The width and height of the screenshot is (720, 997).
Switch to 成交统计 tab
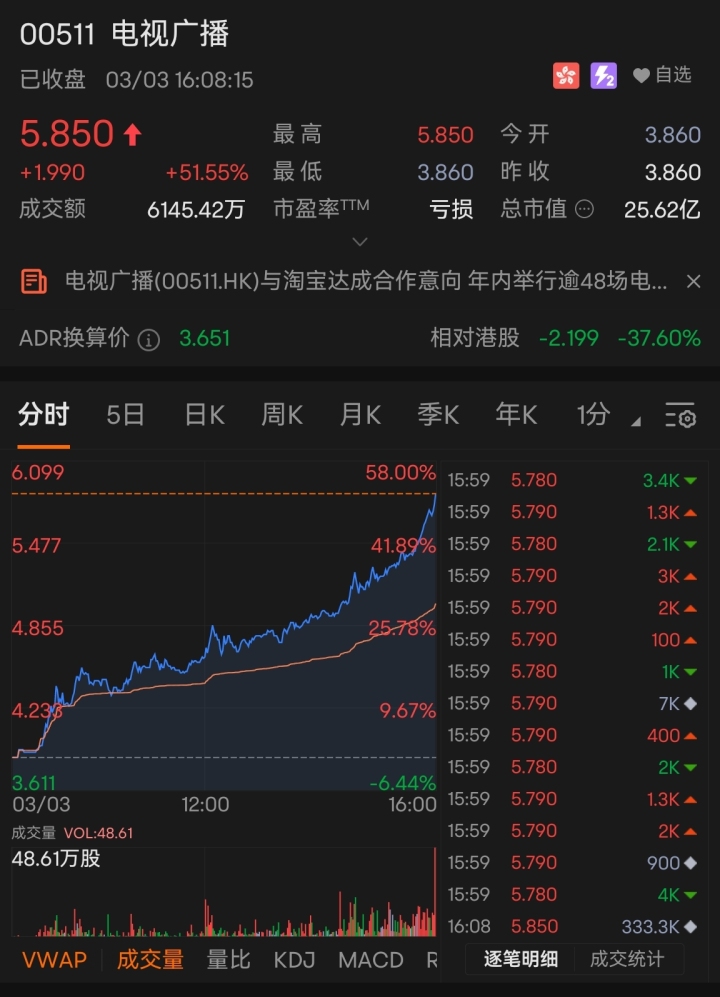tap(627, 960)
